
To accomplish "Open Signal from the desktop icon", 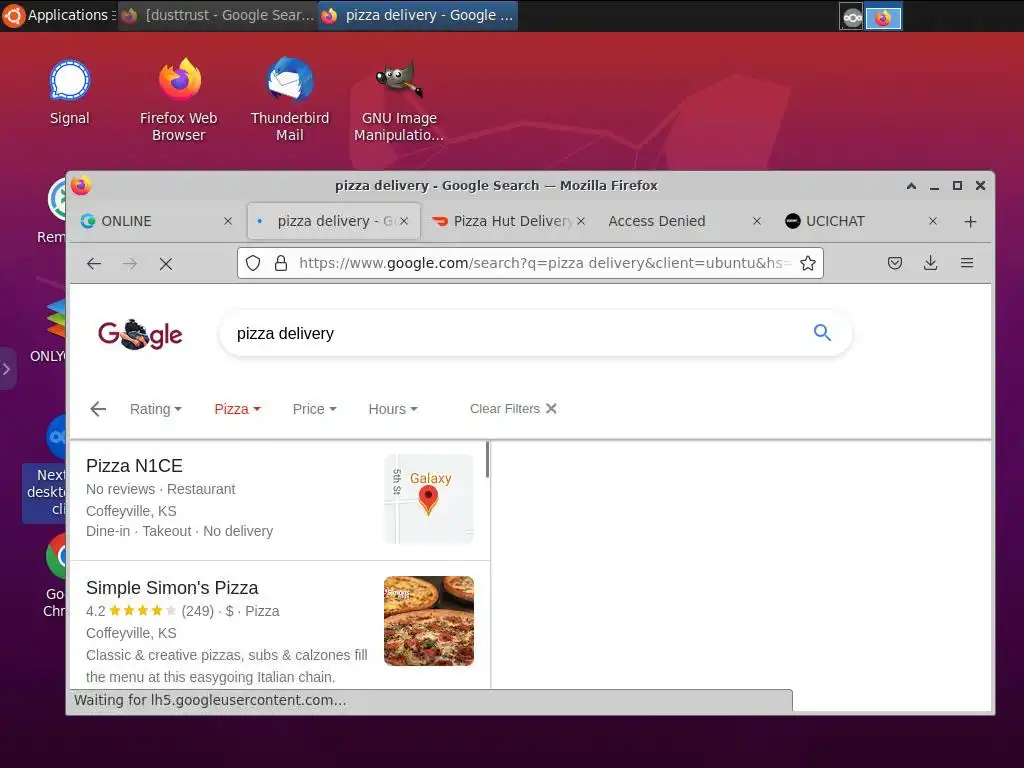I will [69, 92].
